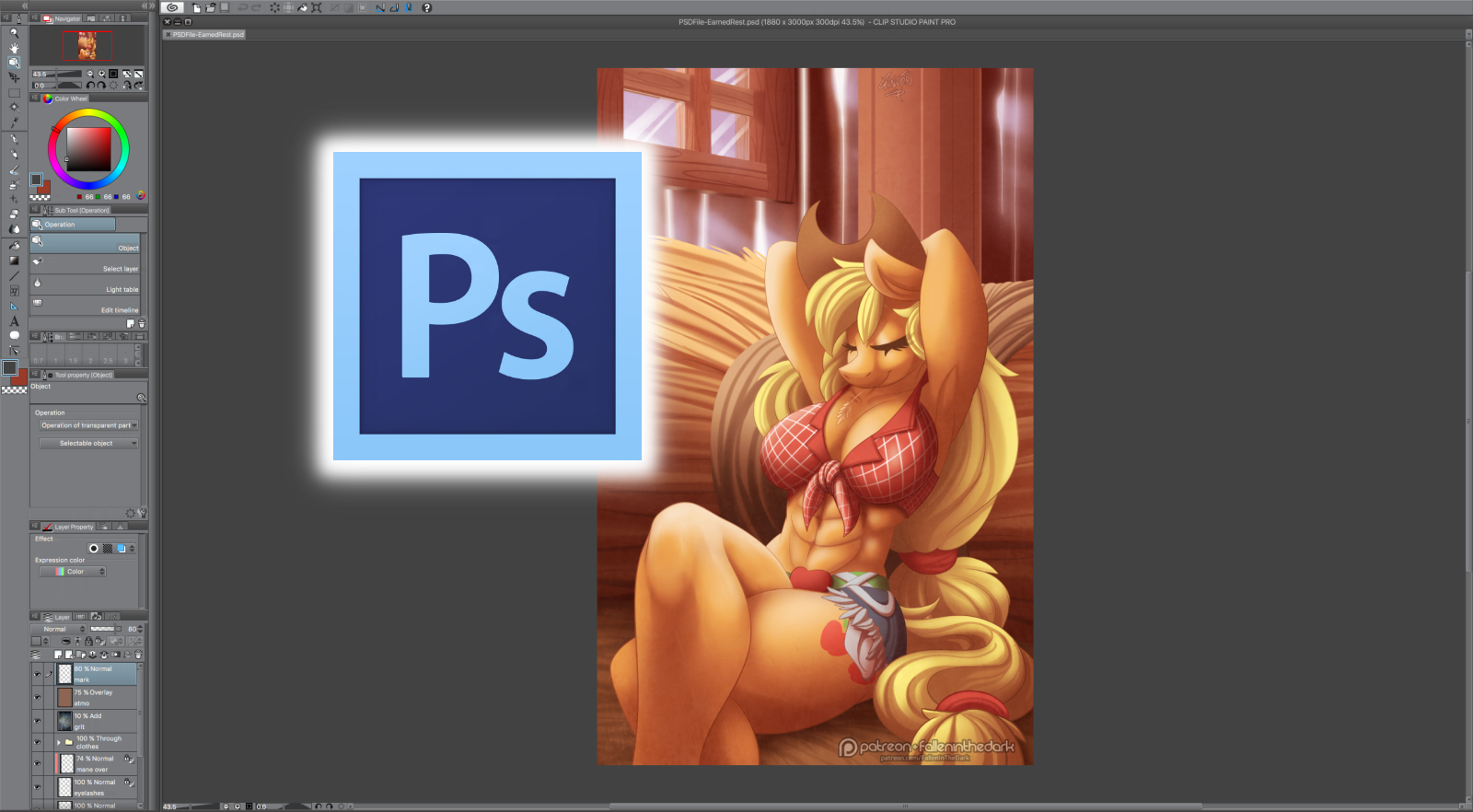Choose the 'Object' sub tool
The image size is (1473, 812).
tap(85, 244)
